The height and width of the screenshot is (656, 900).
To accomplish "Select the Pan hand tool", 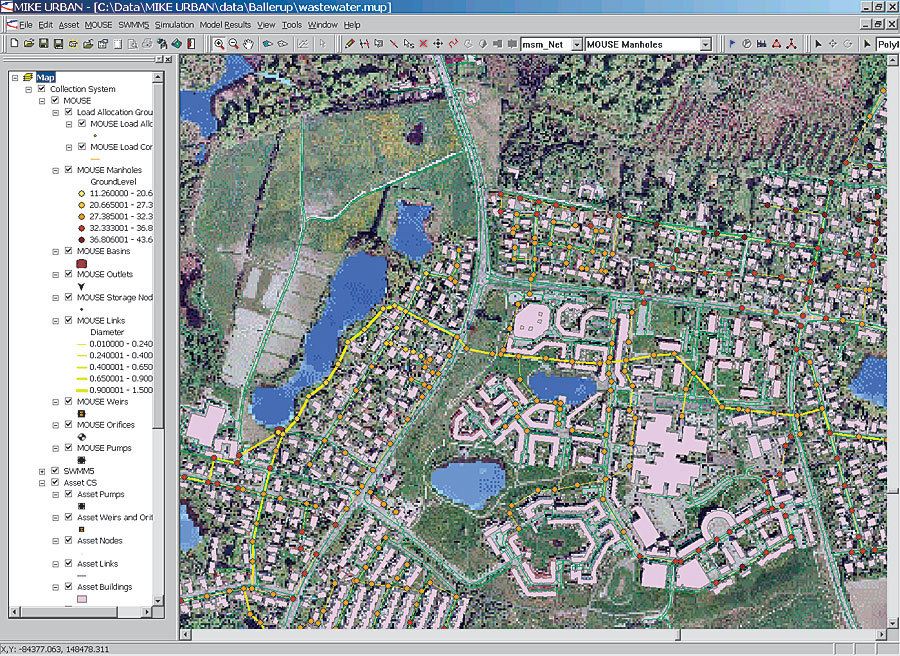I will click(248, 44).
